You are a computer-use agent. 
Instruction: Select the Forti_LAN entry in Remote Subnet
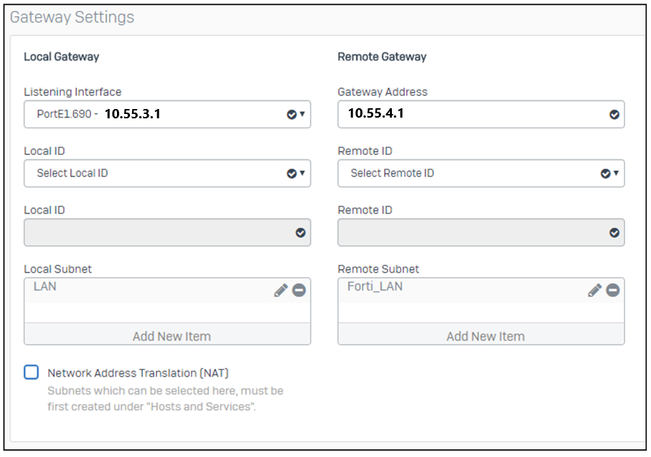click(373, 287)
